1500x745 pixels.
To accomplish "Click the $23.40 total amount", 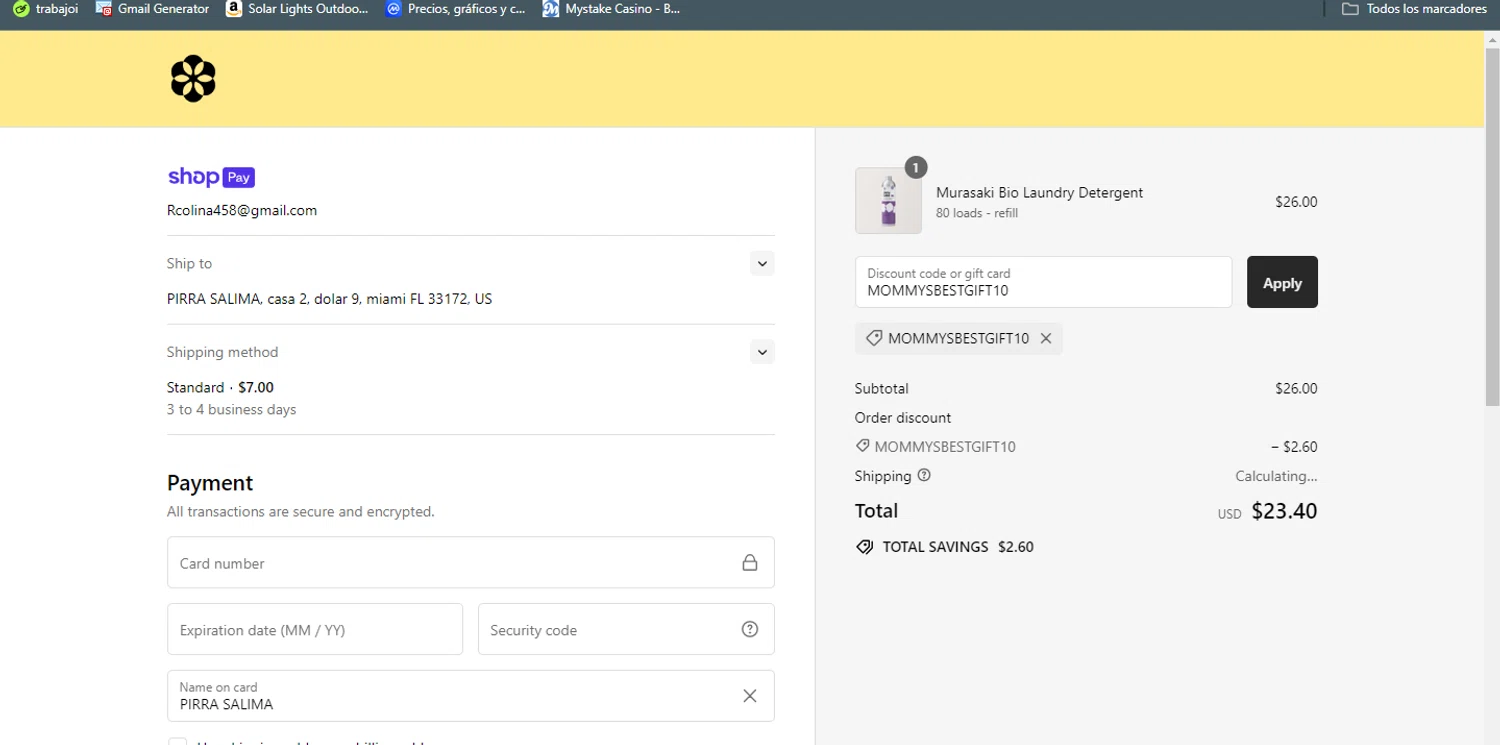I will coord(1284,511).
